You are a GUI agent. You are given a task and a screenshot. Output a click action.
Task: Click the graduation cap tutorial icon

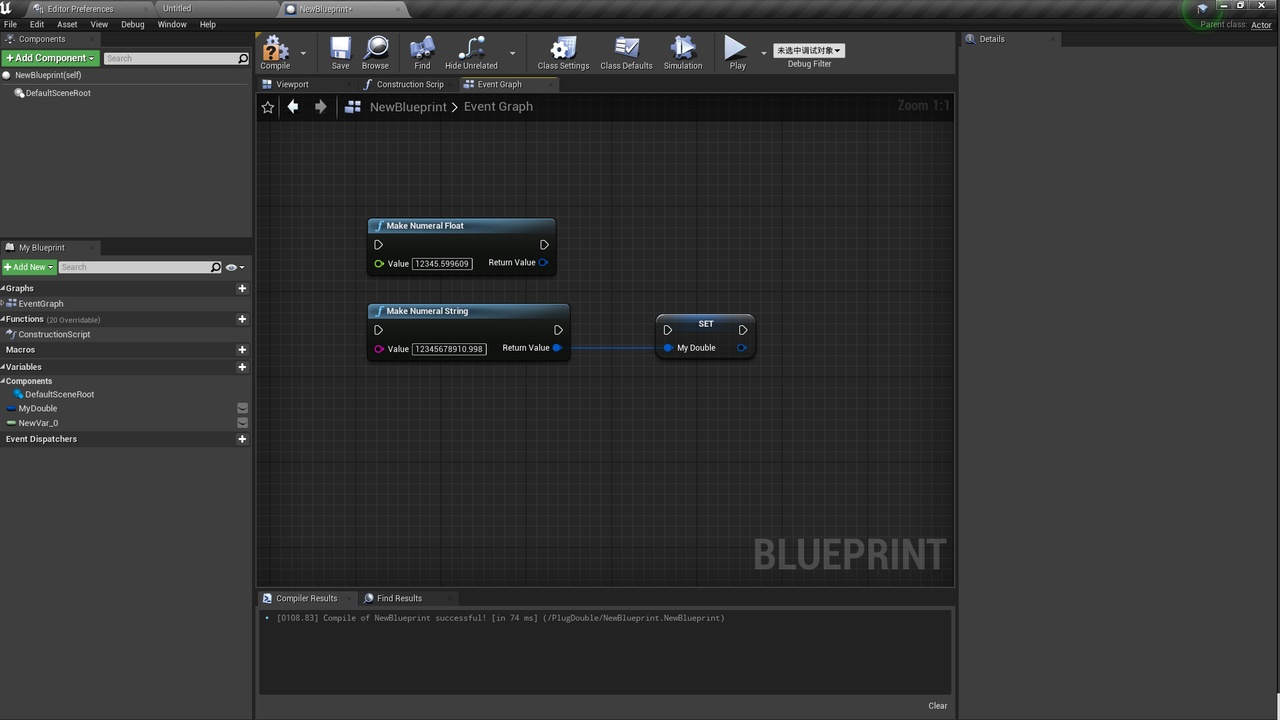(1203, 9)
